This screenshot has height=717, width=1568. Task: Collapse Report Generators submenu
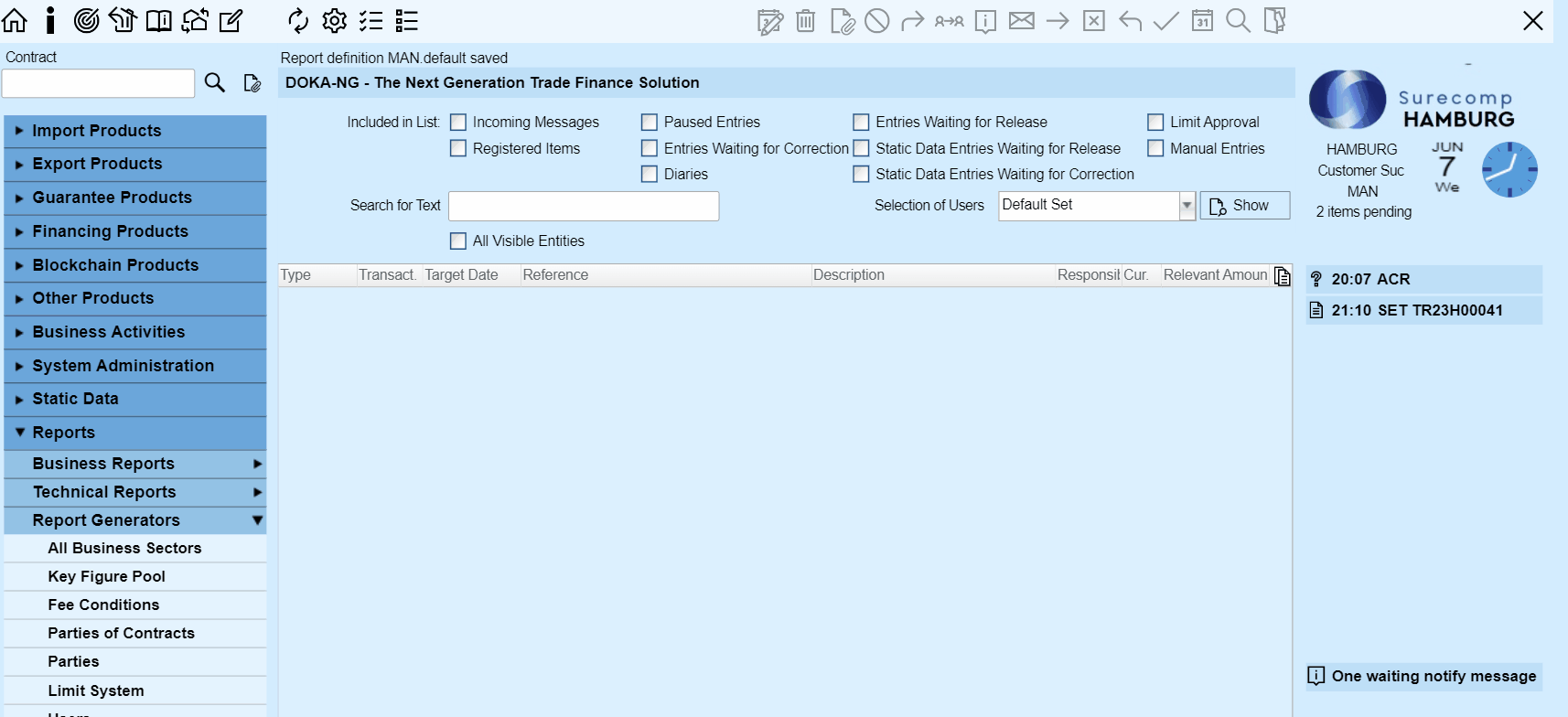tap(135, 520)
